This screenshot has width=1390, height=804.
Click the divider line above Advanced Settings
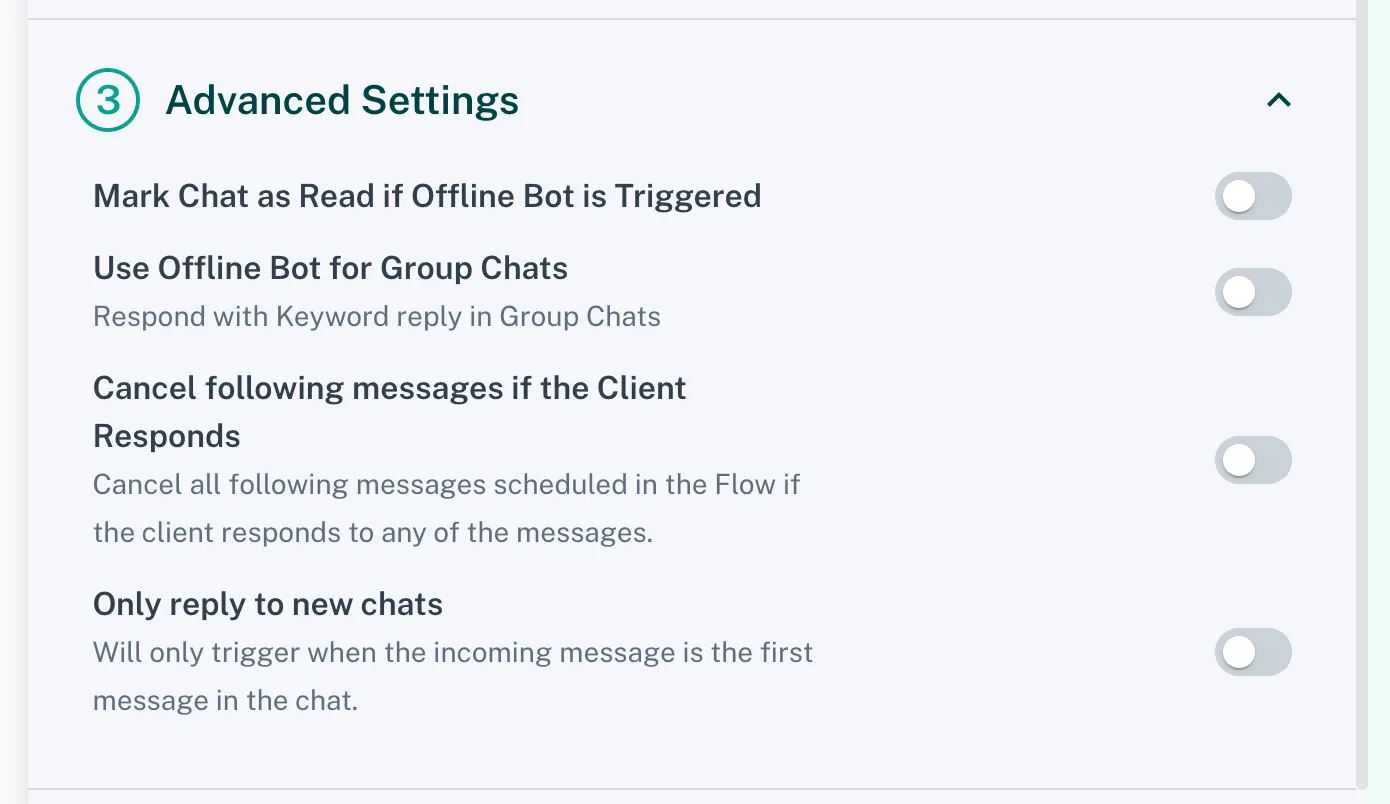690,19
